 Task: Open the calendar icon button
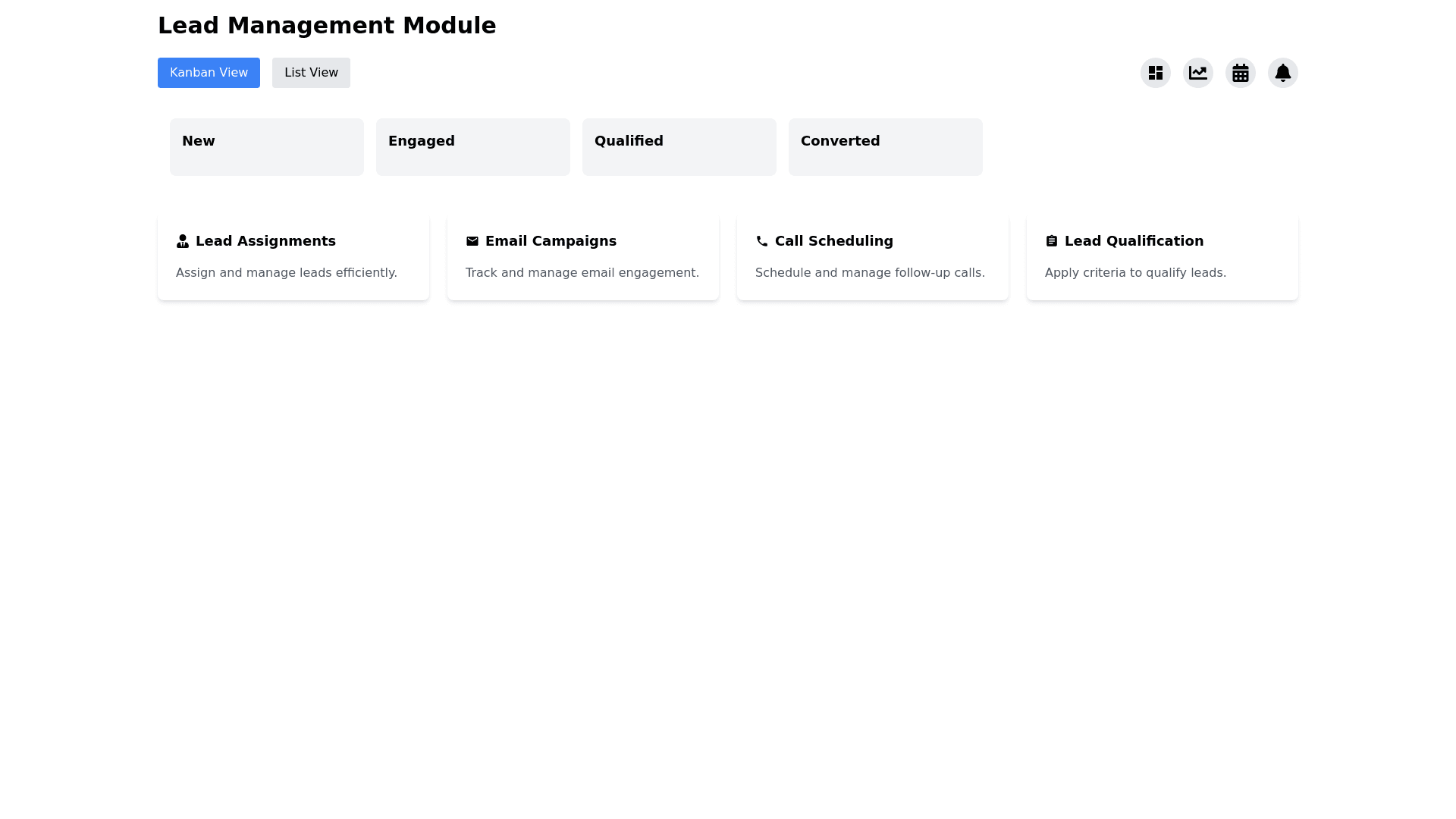(1241, 73)
